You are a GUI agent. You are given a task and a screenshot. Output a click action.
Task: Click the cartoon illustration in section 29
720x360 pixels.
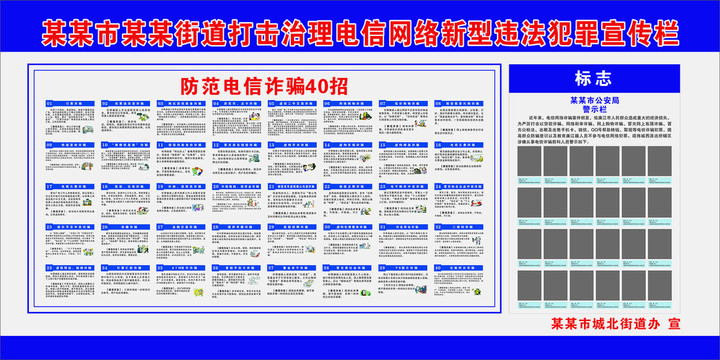[x=310, y=250]
